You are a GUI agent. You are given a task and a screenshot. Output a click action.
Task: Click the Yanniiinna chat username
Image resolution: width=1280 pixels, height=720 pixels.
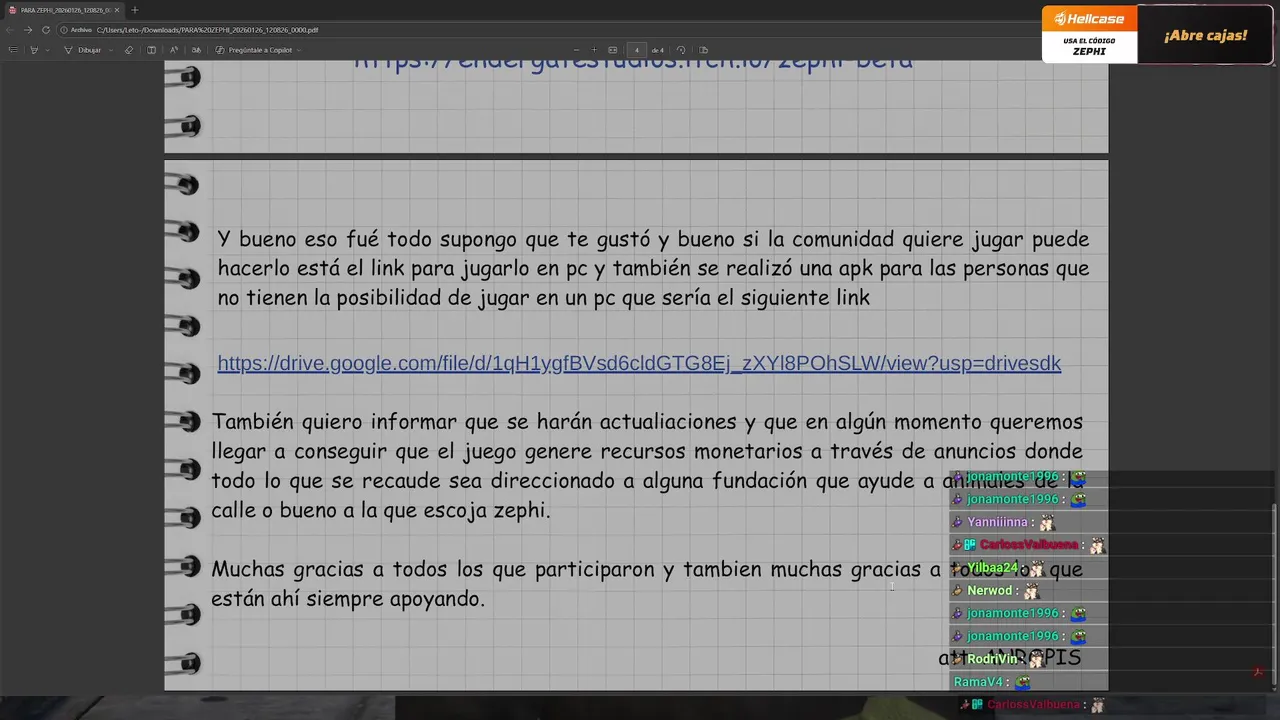[997, 522]
